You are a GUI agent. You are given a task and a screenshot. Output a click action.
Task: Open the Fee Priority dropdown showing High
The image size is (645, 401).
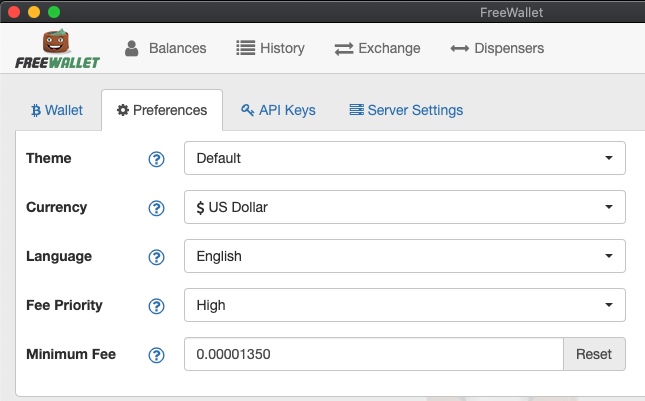[x=405, y=305]
